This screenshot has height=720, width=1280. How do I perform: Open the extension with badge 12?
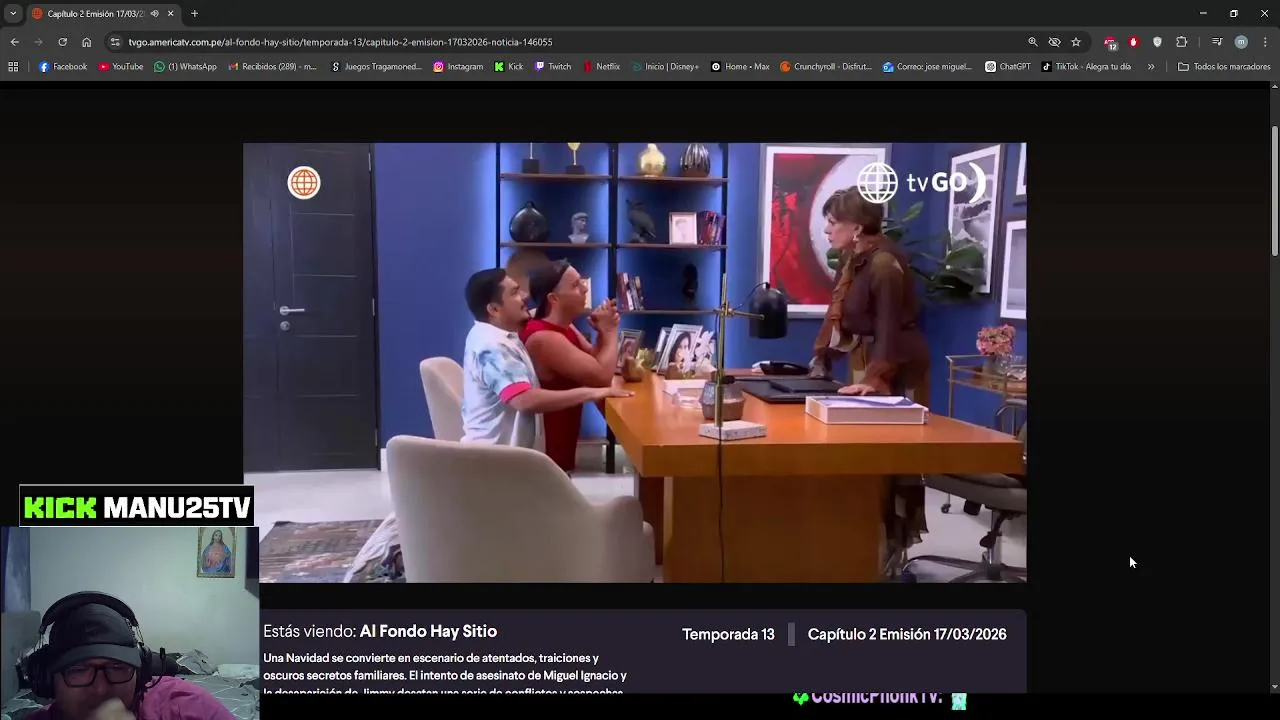(1110, 42)
